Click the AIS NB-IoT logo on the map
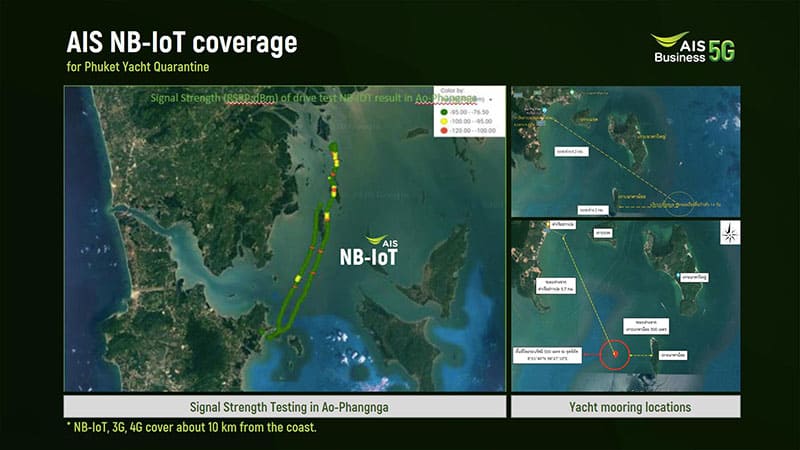Image resolution: width=800 pixels, height=450 pixels. point(369,251)
